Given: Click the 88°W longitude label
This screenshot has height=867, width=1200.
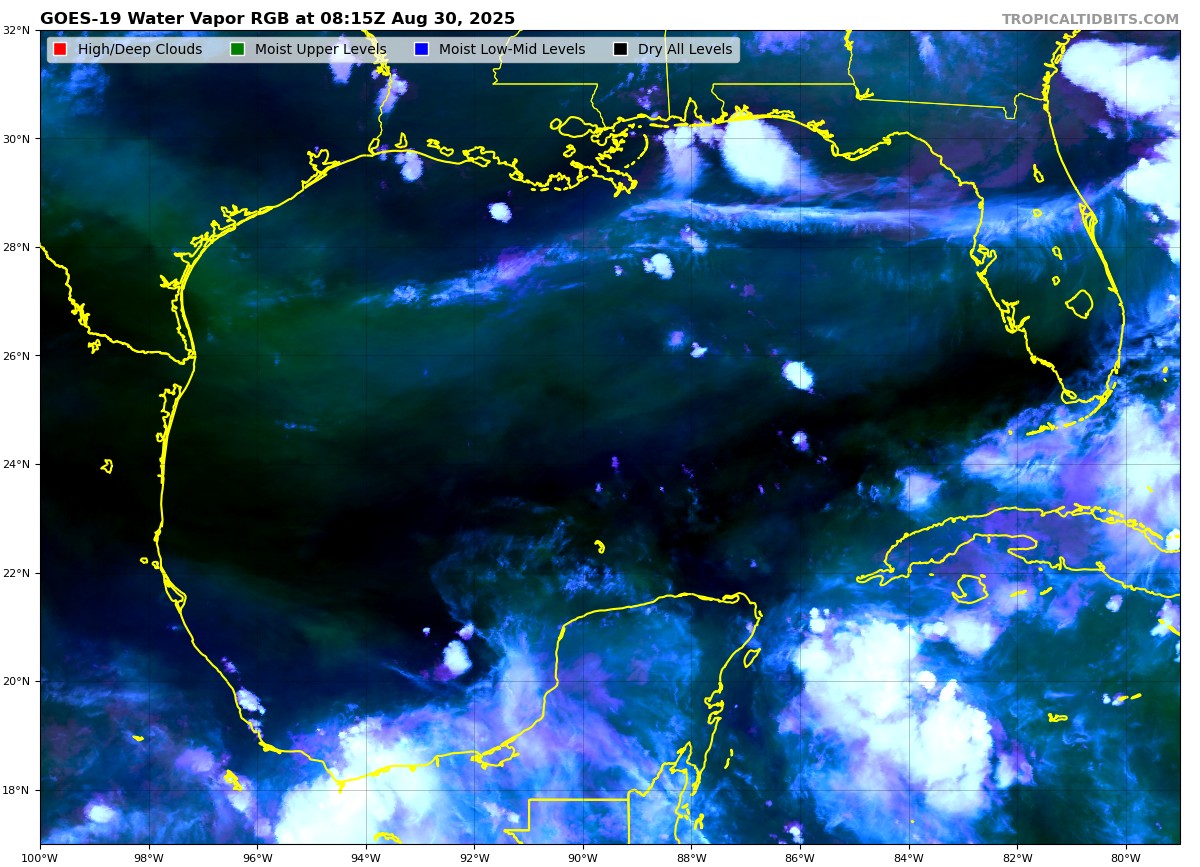Looking at the screenshot, I should [691, 857].
